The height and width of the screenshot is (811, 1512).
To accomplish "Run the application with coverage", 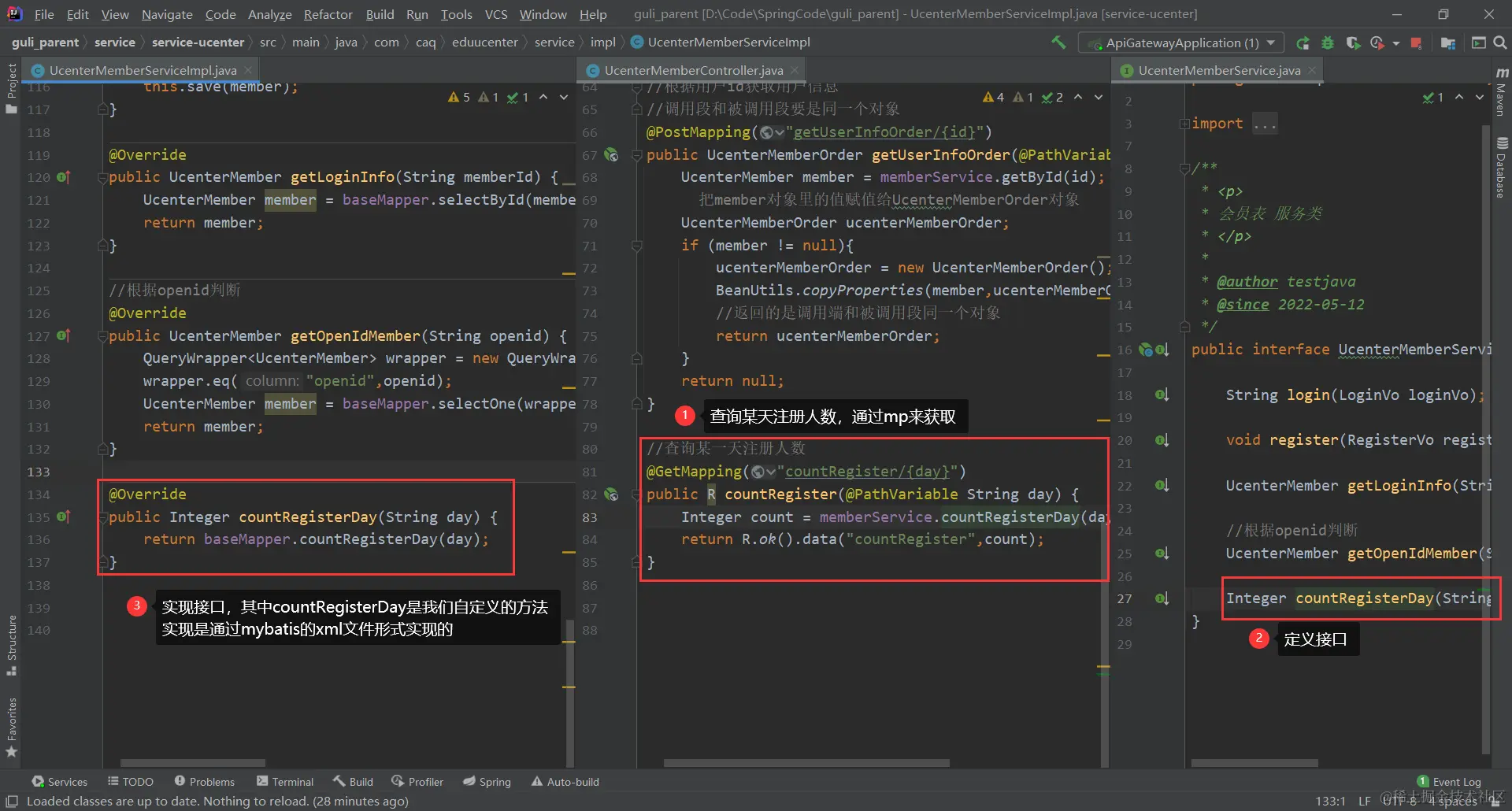I will tap(1353, 43).
